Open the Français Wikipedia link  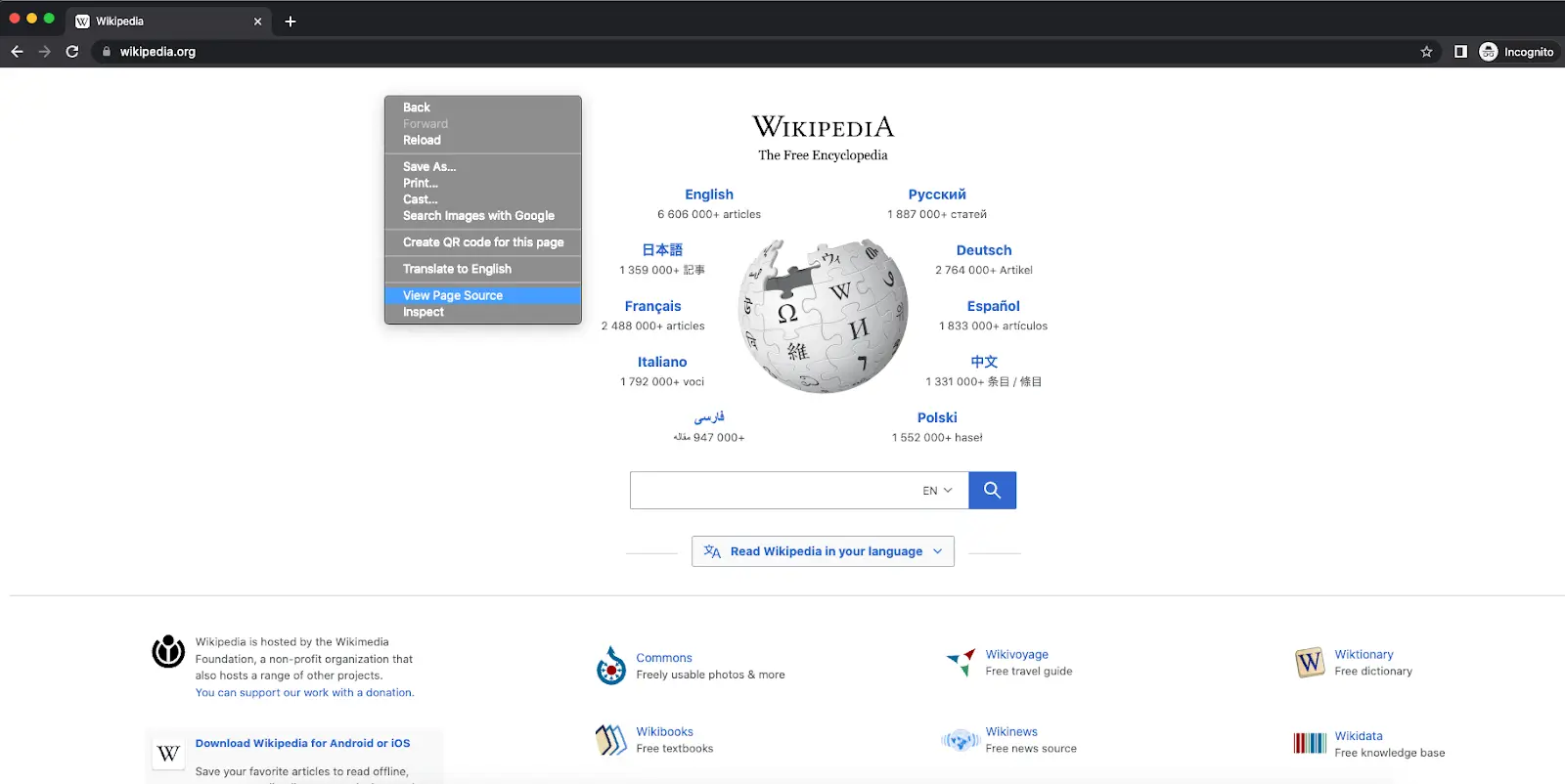click(653, 306)
